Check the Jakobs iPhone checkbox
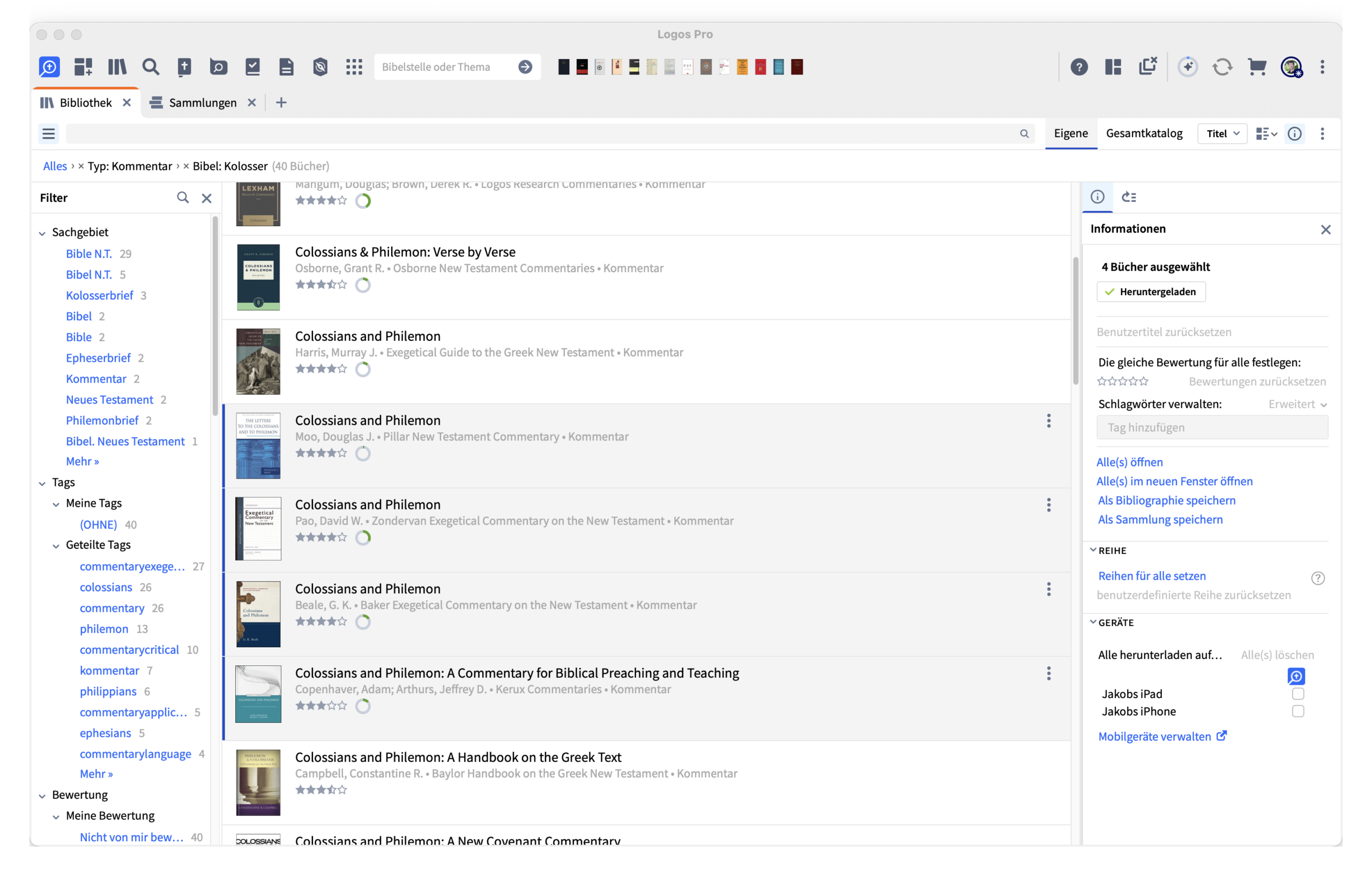 coord(1298,711)
